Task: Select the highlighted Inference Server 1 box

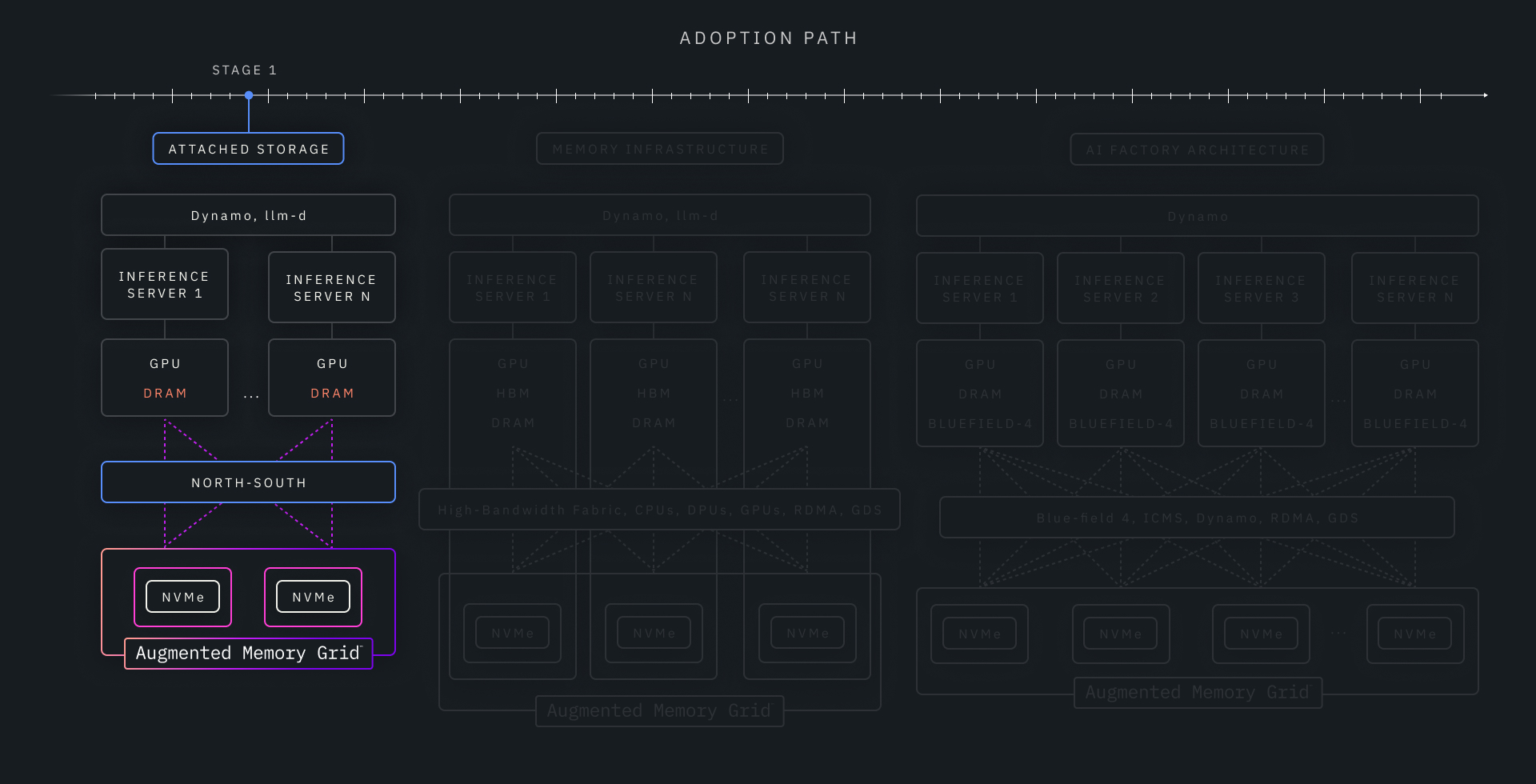Action: [x=165, y=284]
